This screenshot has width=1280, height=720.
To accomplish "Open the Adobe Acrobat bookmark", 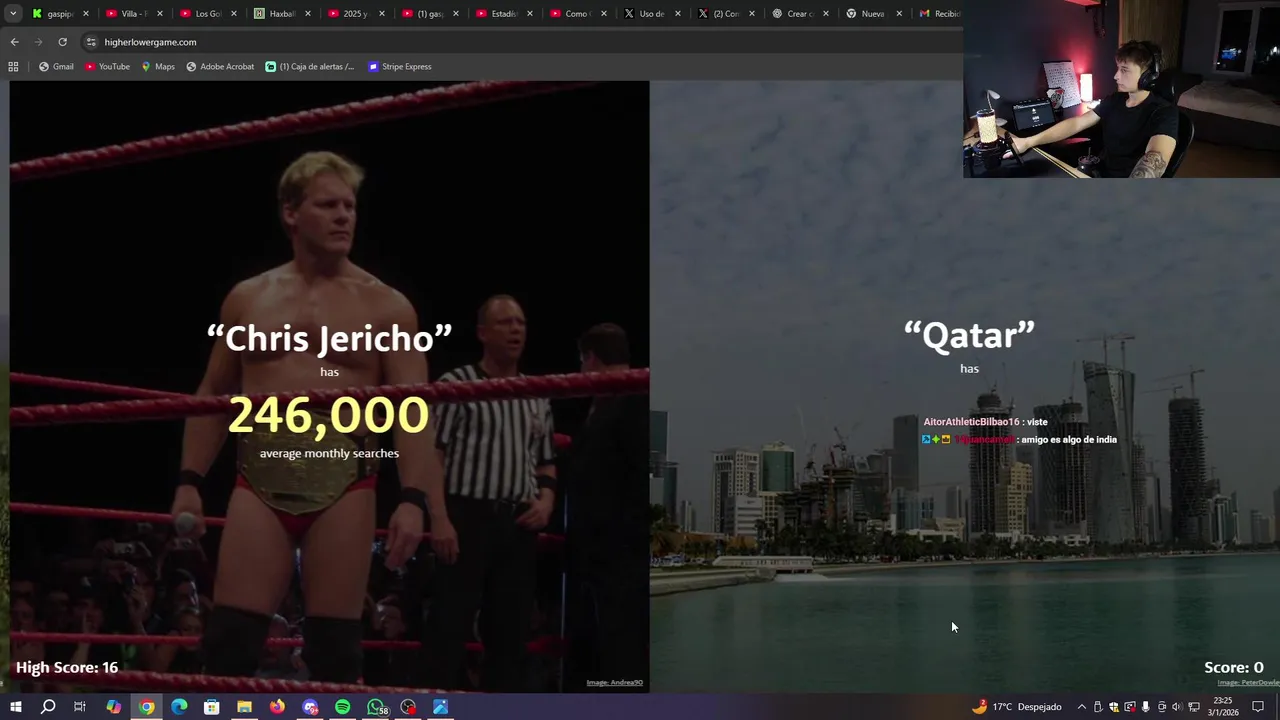I will pos(220,67).
